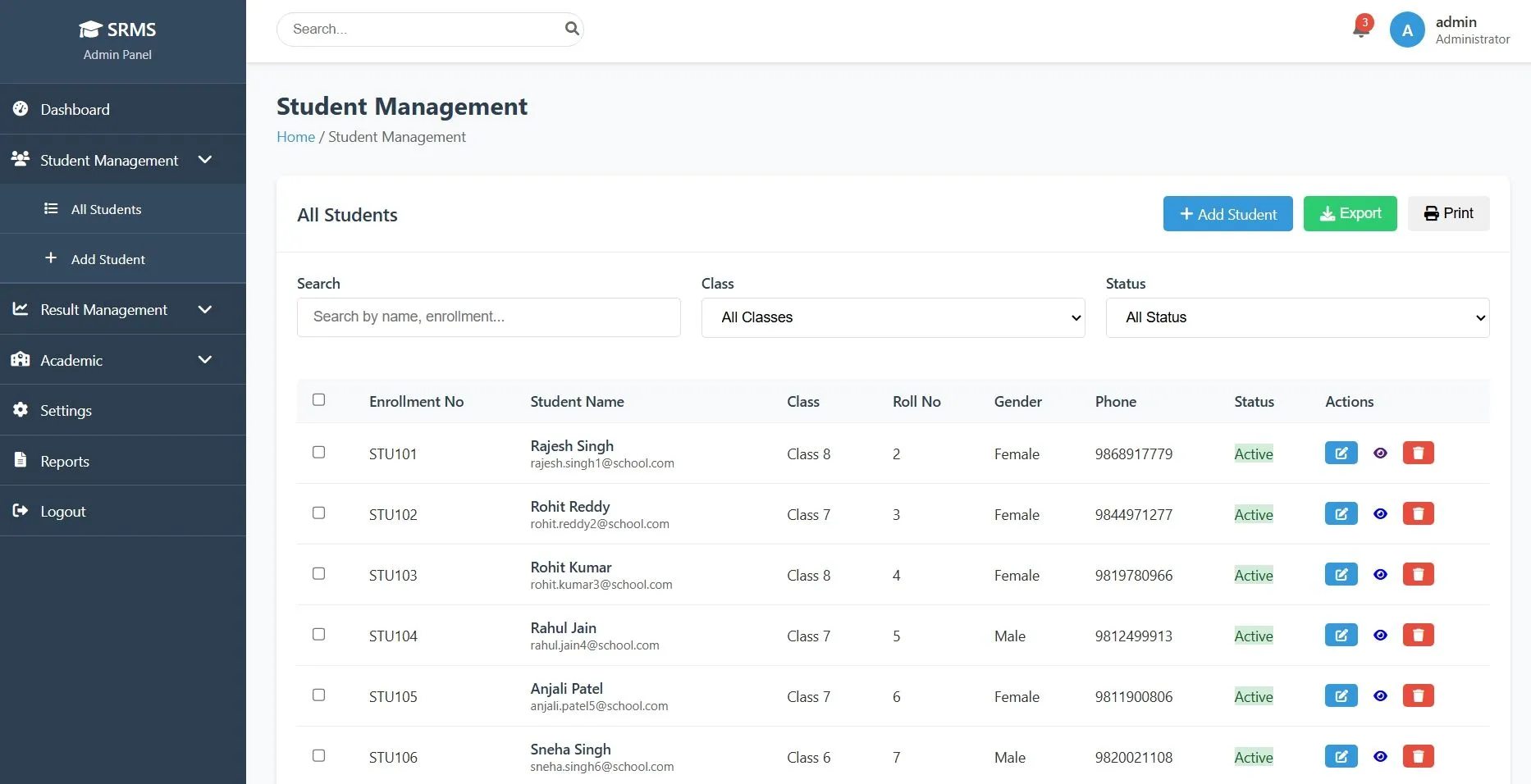This screenshot has height=784, width=1531.
Task: Collapse the Student Management menu chevron
Action: click(205, 160)
